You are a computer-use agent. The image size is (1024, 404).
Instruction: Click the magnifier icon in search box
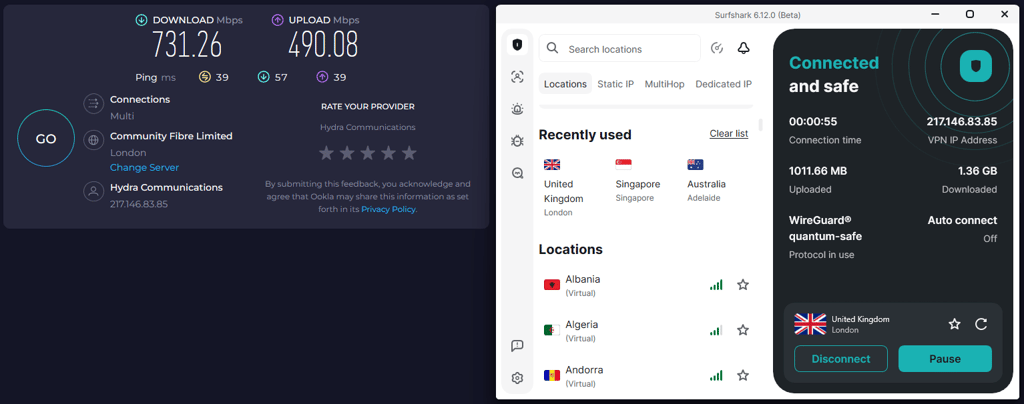click(552, 48)
